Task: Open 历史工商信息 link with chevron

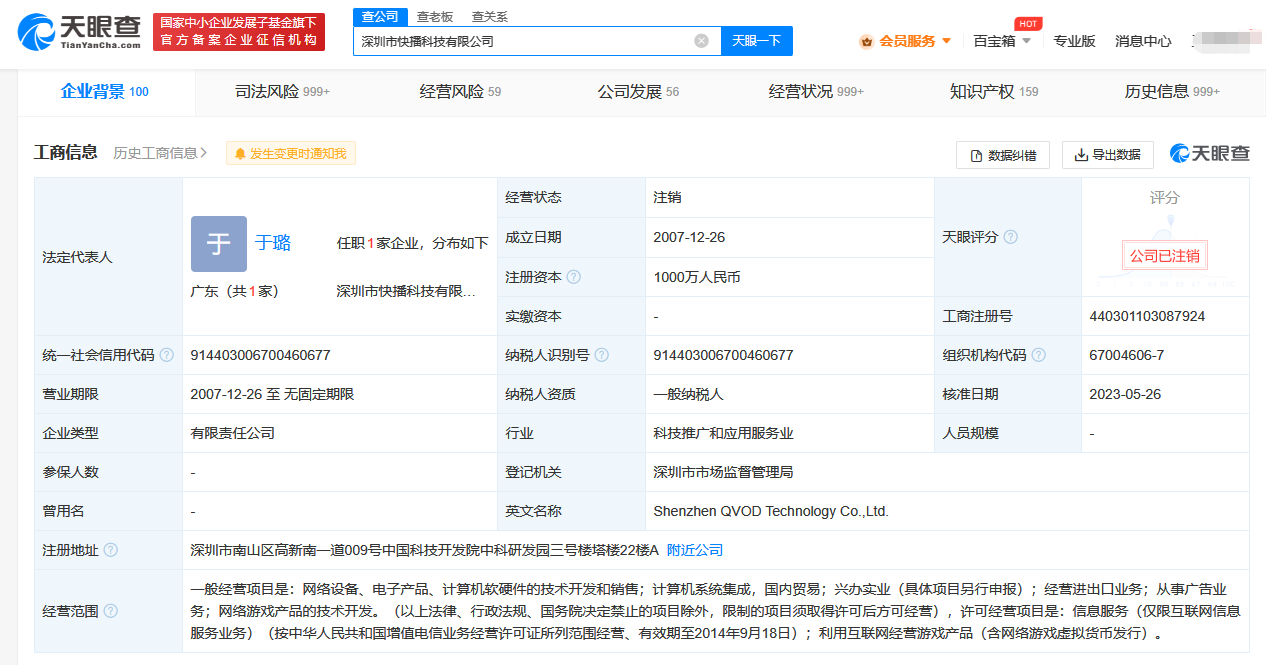Action: click(x=160, y=153)
